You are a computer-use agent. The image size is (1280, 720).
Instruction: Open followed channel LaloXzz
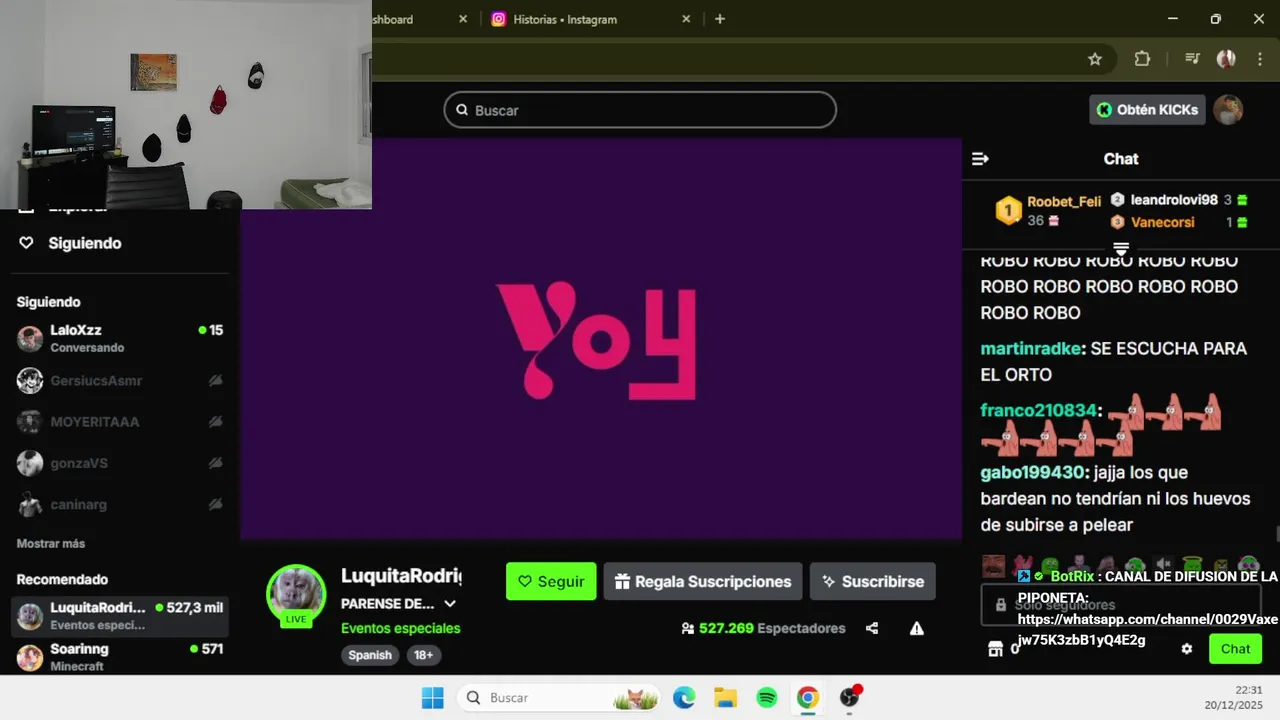click(120, 338)
